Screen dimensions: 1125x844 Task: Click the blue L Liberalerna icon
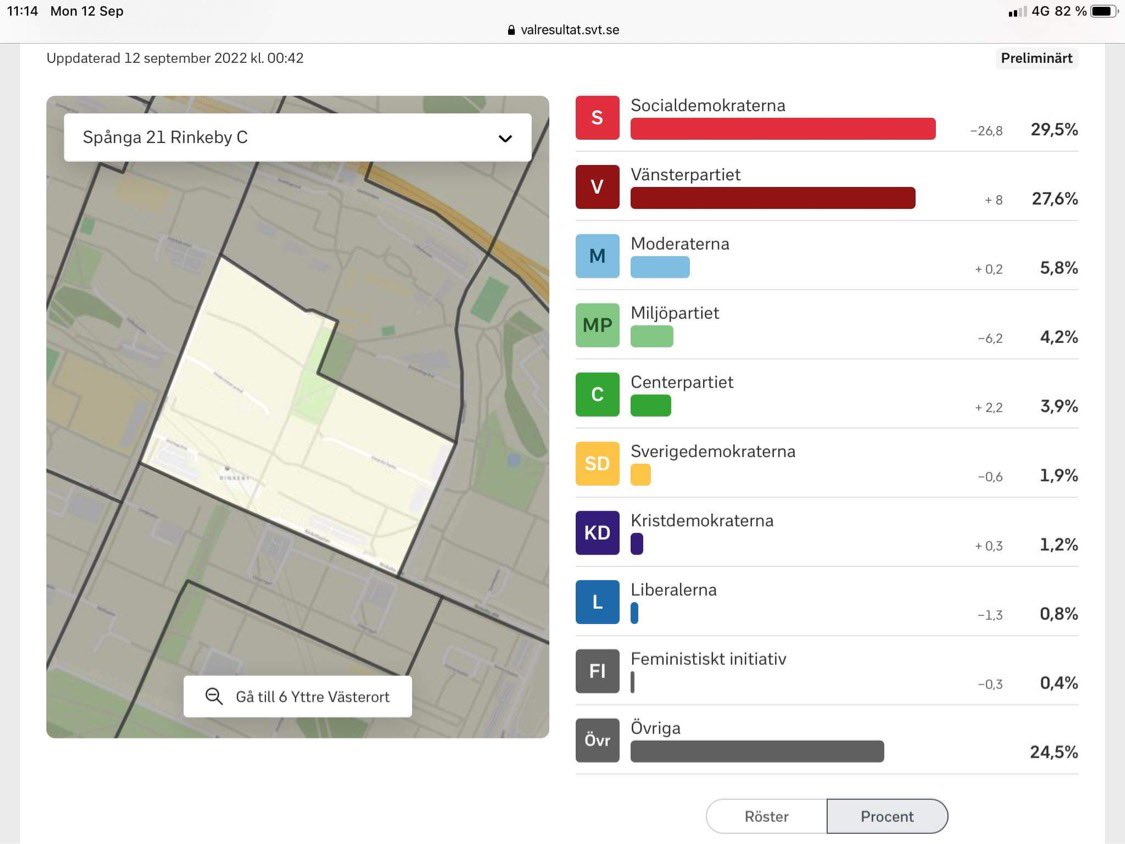[x=596, y=601]
